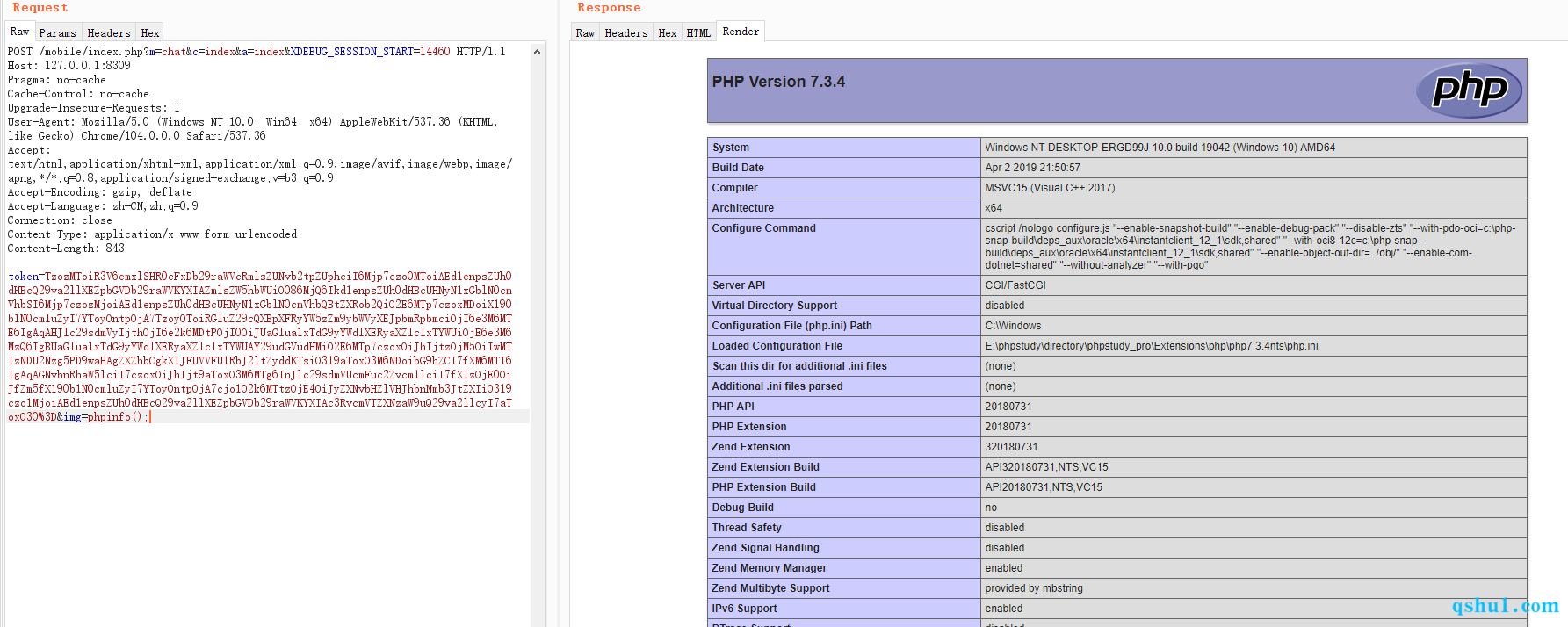Click the IPv6 Support row label

coord(745,609)
